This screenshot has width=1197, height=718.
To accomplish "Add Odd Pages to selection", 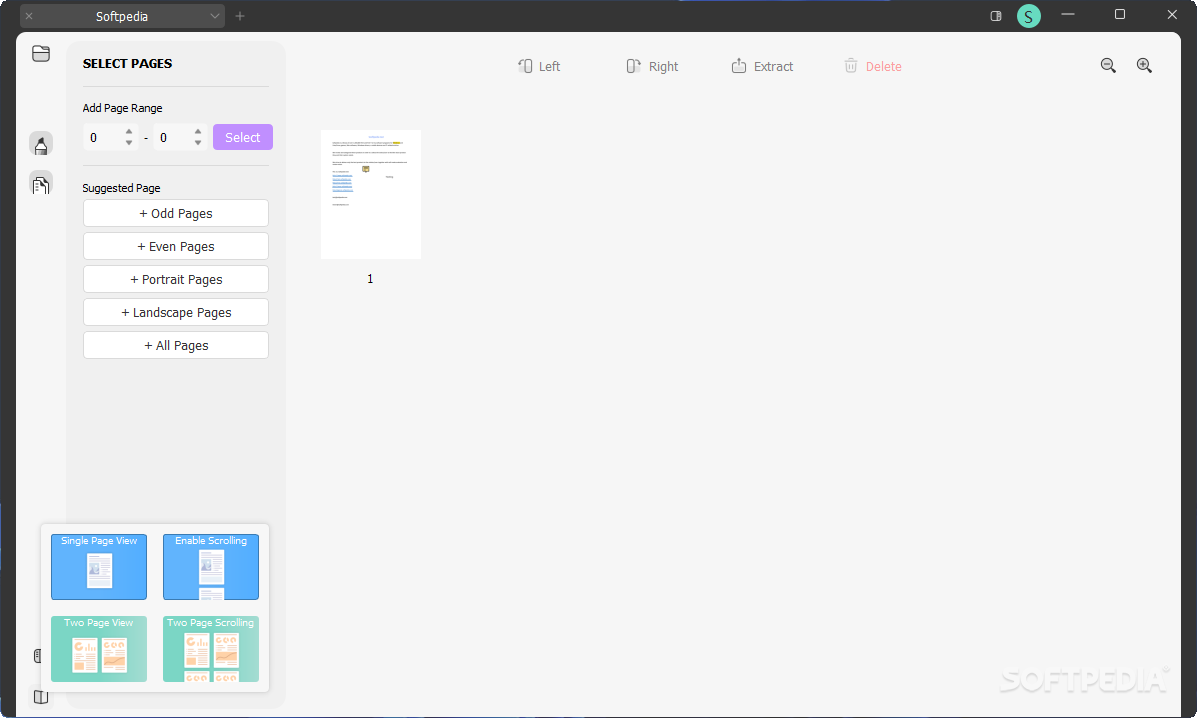I will pyautogui.click(x=176, y=214).
